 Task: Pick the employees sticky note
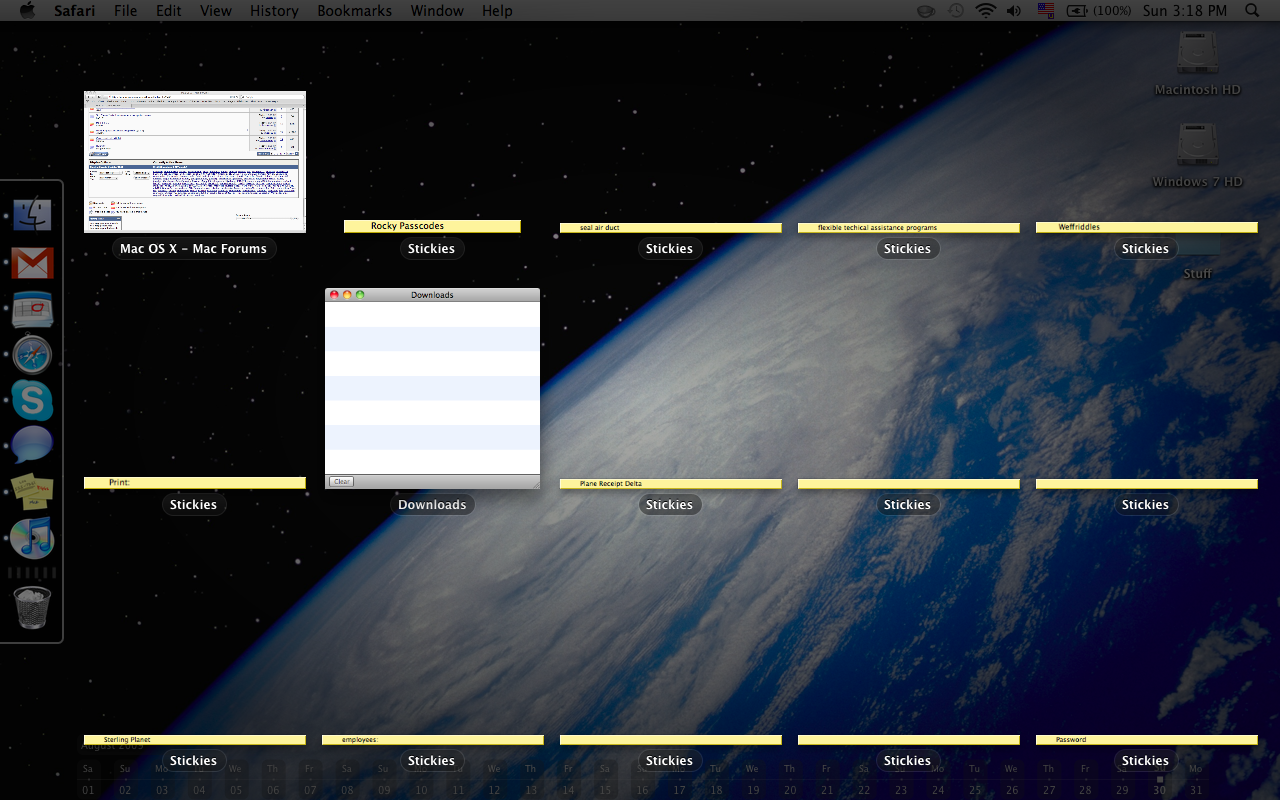(432, 740)
